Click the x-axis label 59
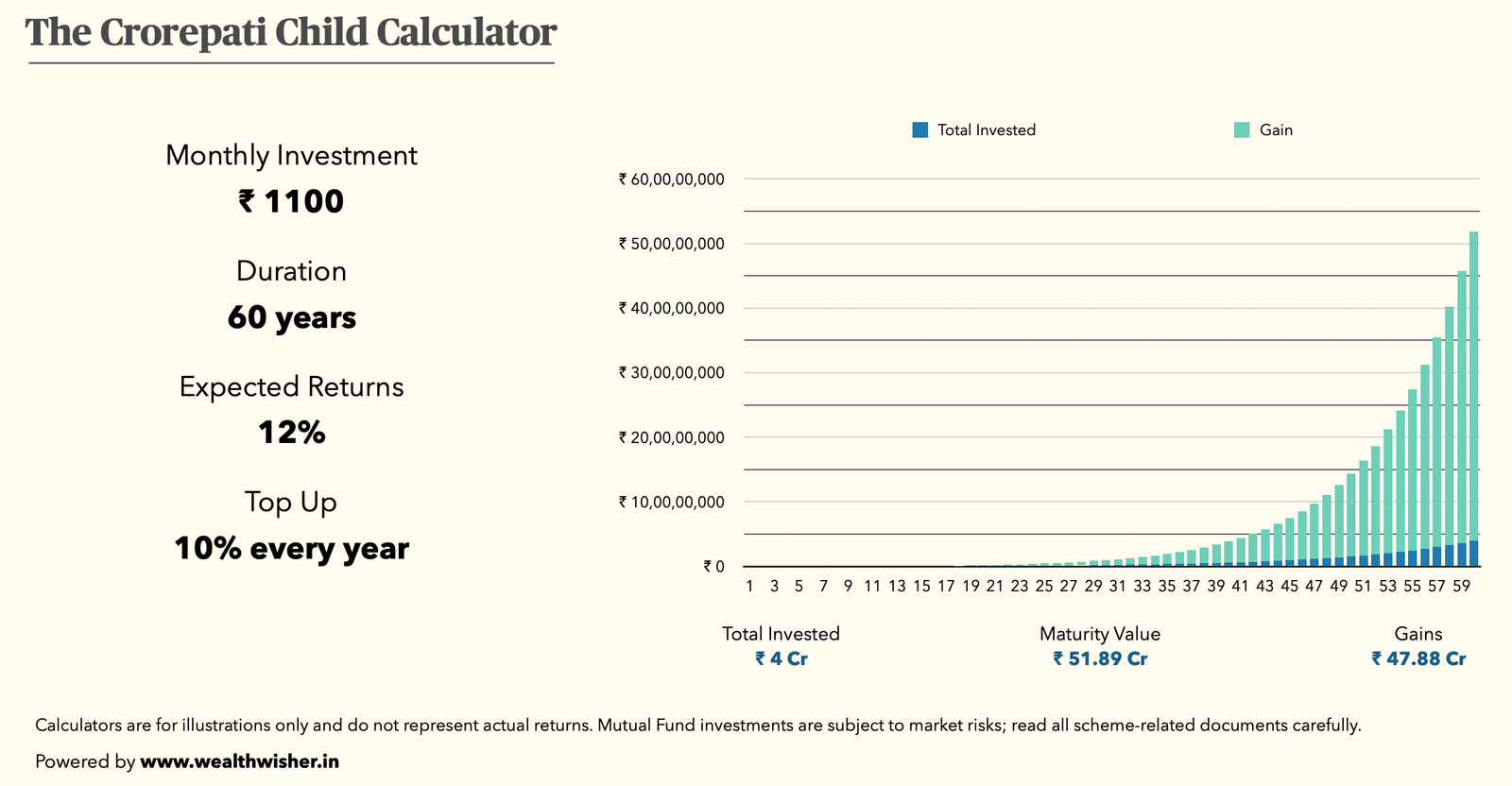The height and width of the screenshot is (786, 1512). (1461, 586)
